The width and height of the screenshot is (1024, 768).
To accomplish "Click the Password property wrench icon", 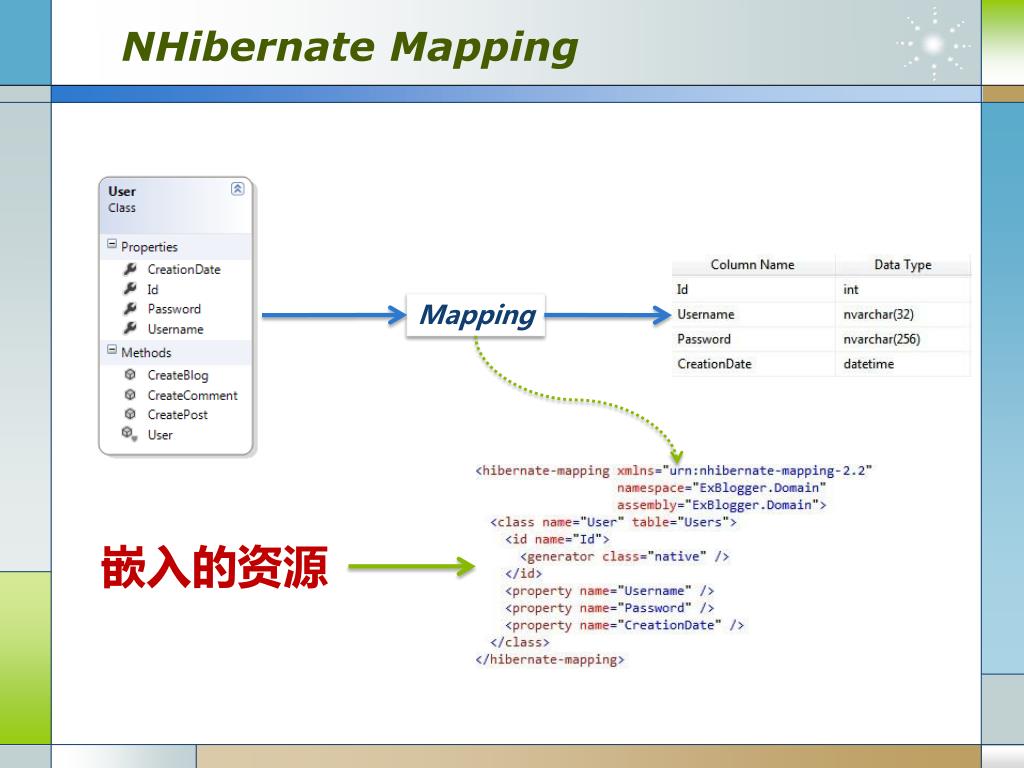I will (130, 308).
